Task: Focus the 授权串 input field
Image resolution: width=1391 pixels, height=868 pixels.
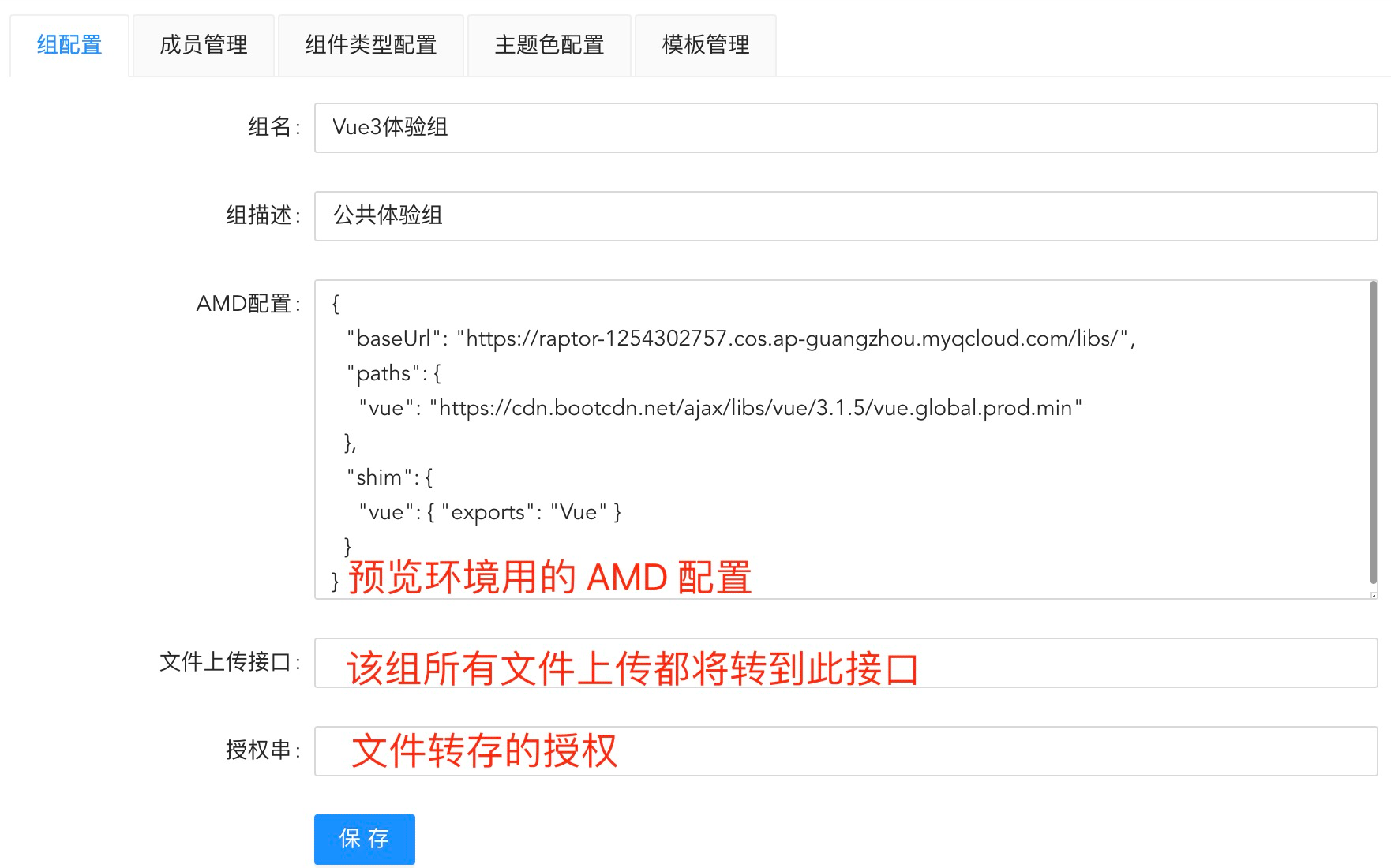Action: click(x=846, y=751)
